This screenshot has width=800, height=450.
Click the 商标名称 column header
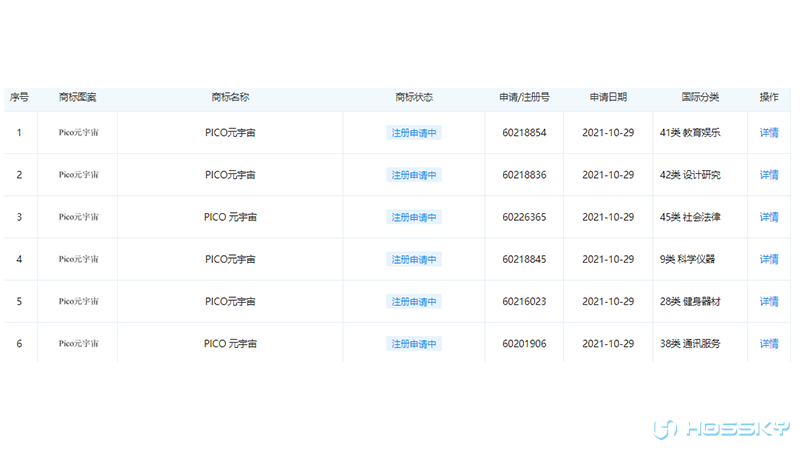(x=230, y=97)
